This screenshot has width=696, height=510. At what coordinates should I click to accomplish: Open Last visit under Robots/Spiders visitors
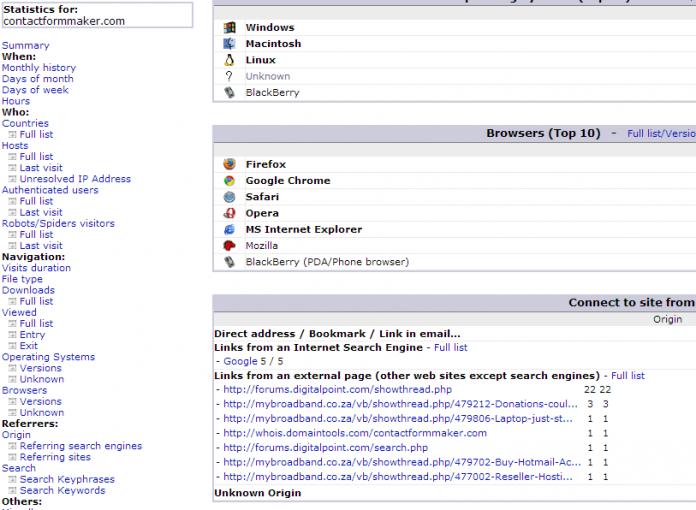[41, 245]
